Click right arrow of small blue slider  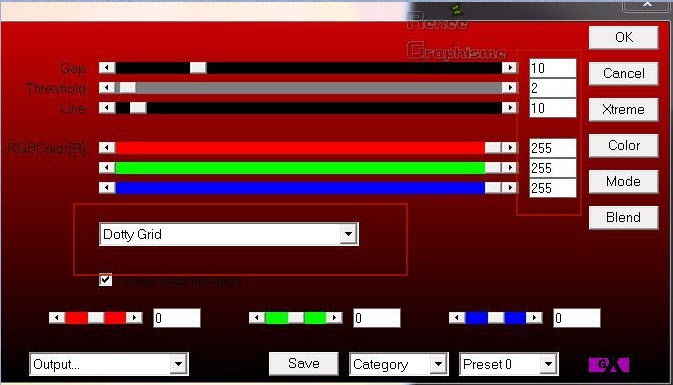(x=534, y=318)
